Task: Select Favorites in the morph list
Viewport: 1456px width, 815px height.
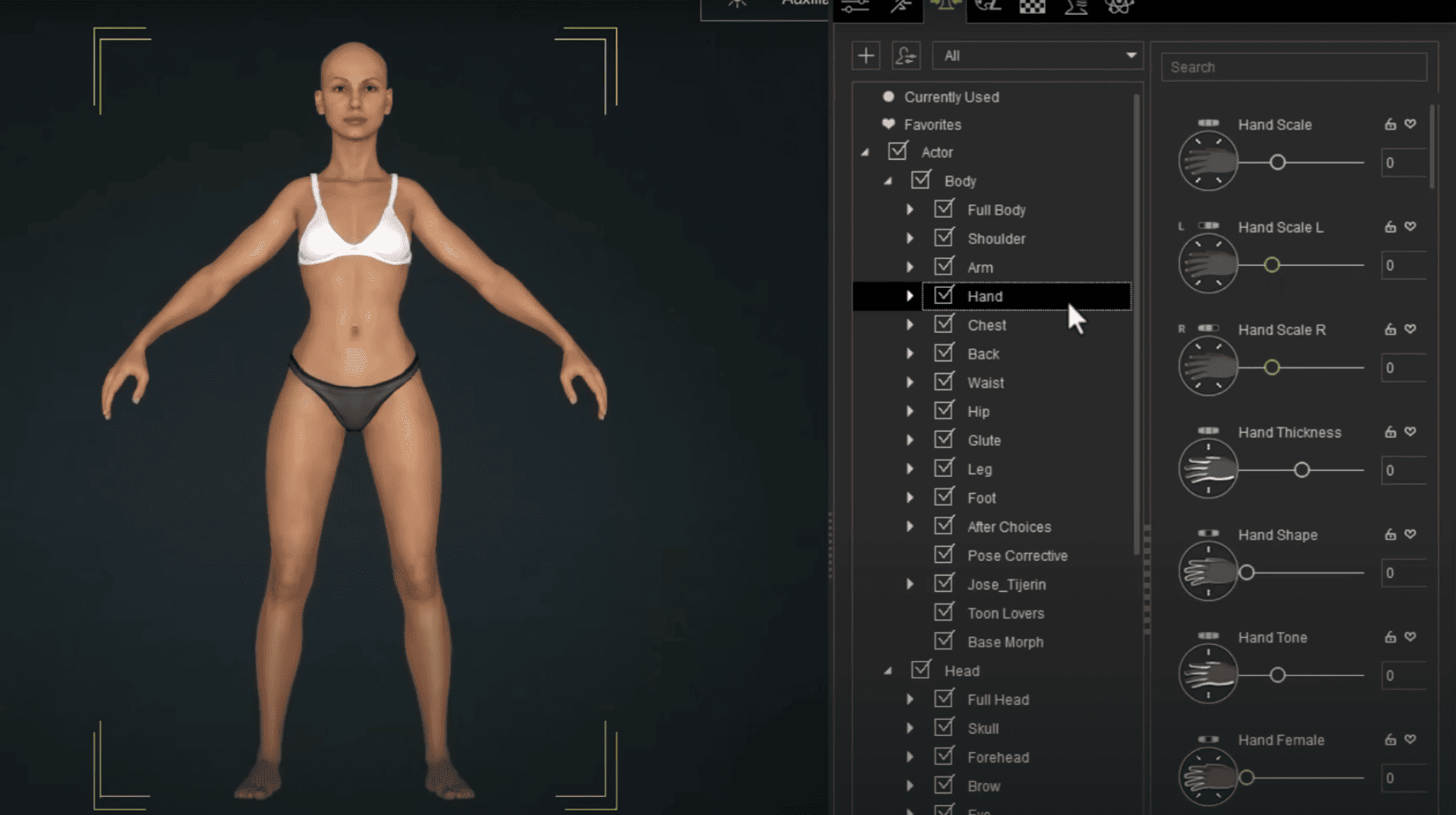Action: click(932, 125)
